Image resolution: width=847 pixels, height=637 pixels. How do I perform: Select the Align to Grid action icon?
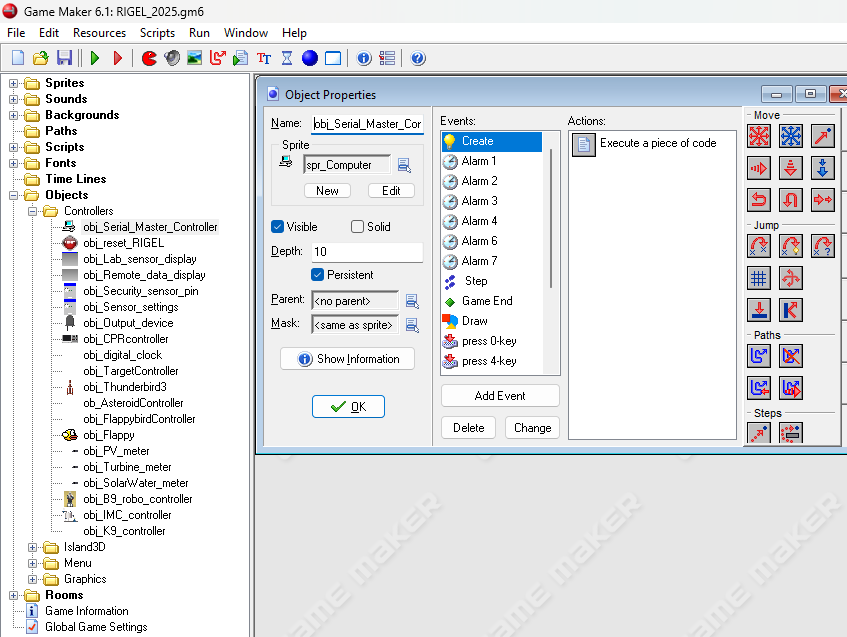(x=759, y=278)
